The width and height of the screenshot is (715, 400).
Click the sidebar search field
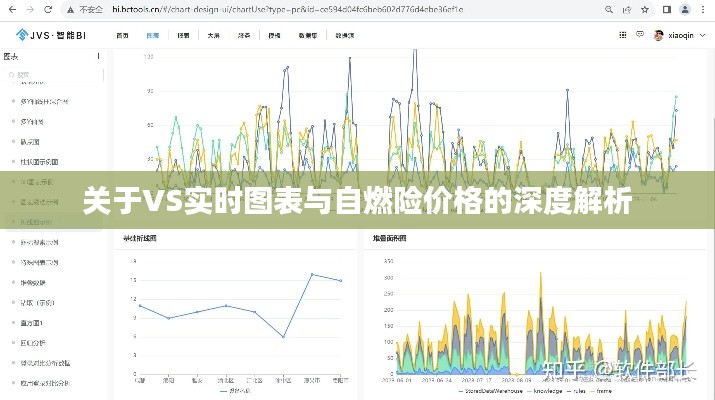pos(53,75)
